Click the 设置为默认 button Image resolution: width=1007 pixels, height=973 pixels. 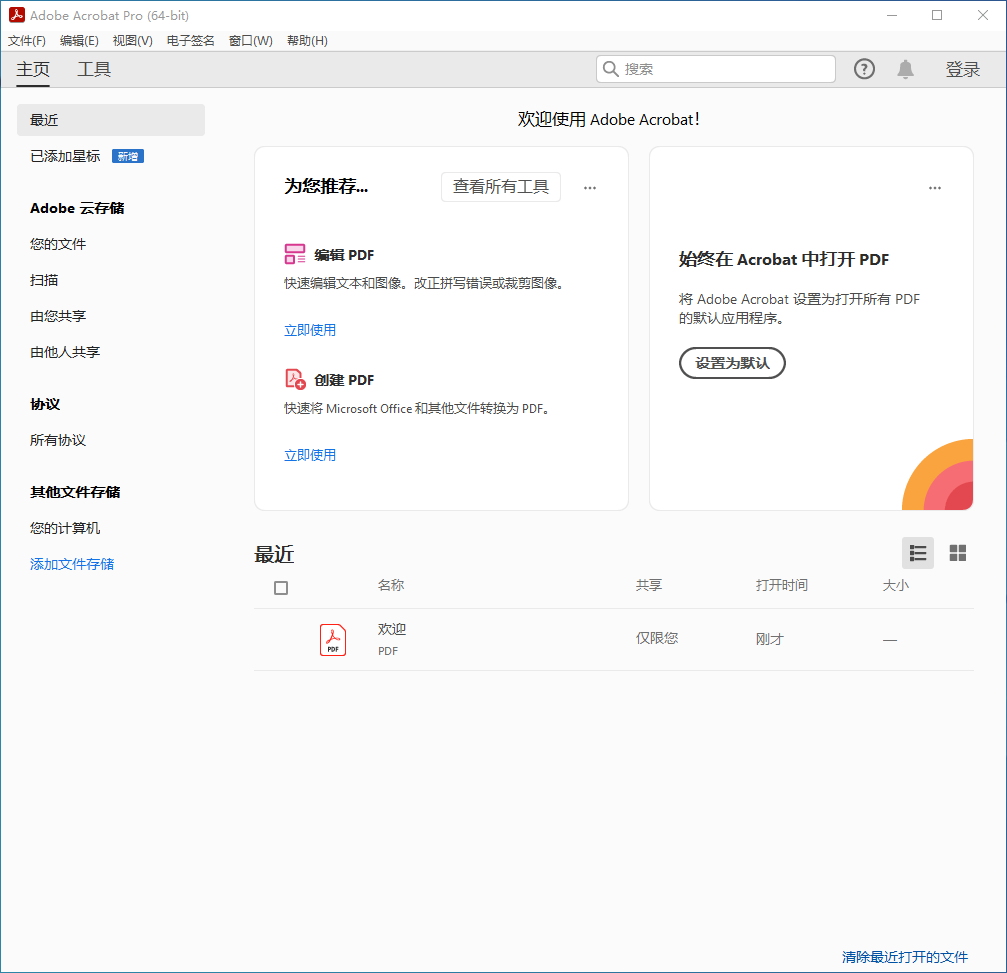tap(732, 363)
